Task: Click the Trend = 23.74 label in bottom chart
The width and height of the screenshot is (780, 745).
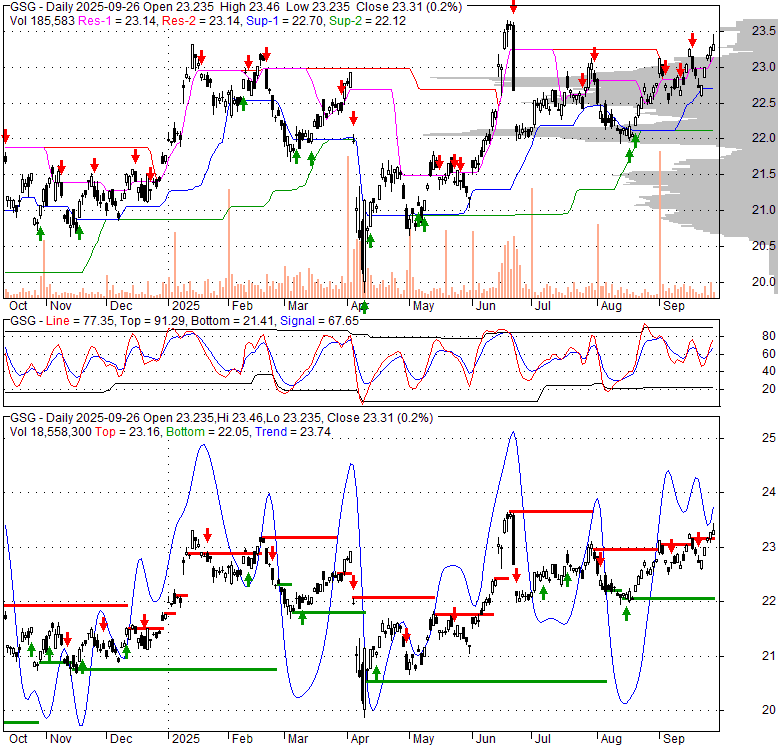Action: tap(293, 432)
